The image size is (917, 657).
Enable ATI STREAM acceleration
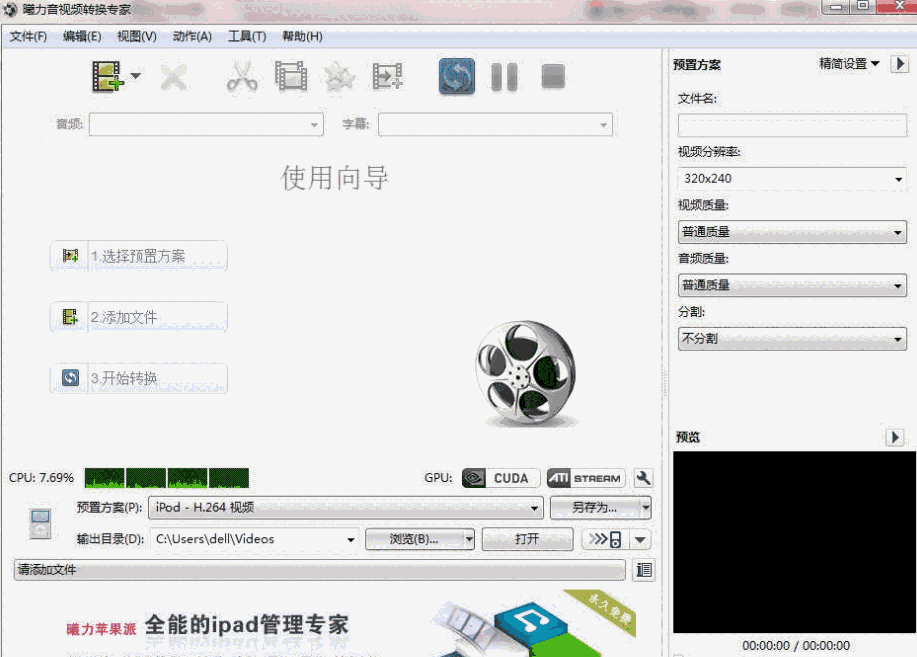pyautogui.click(x=585, y=478)
